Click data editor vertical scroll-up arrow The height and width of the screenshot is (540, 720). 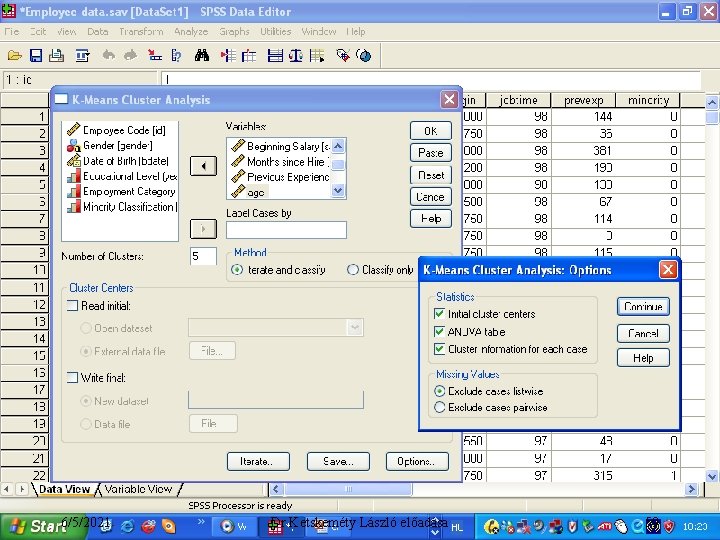point(712,102)
